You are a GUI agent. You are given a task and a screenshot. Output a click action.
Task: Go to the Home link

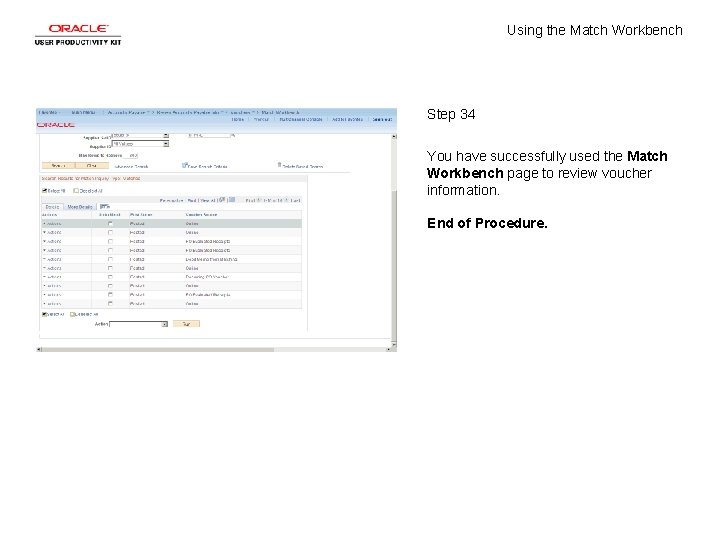coord(238,119)
